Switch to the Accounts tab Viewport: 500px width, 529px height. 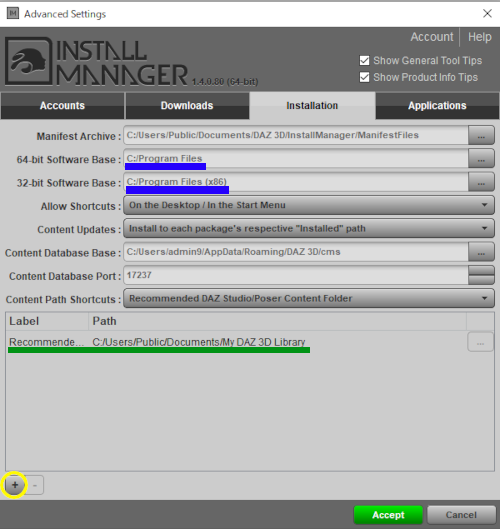click(x=62, y=106)
